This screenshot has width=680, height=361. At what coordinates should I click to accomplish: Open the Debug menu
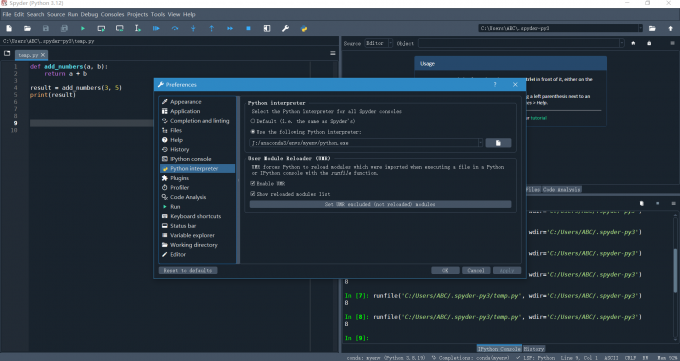(x=89, y=14)
